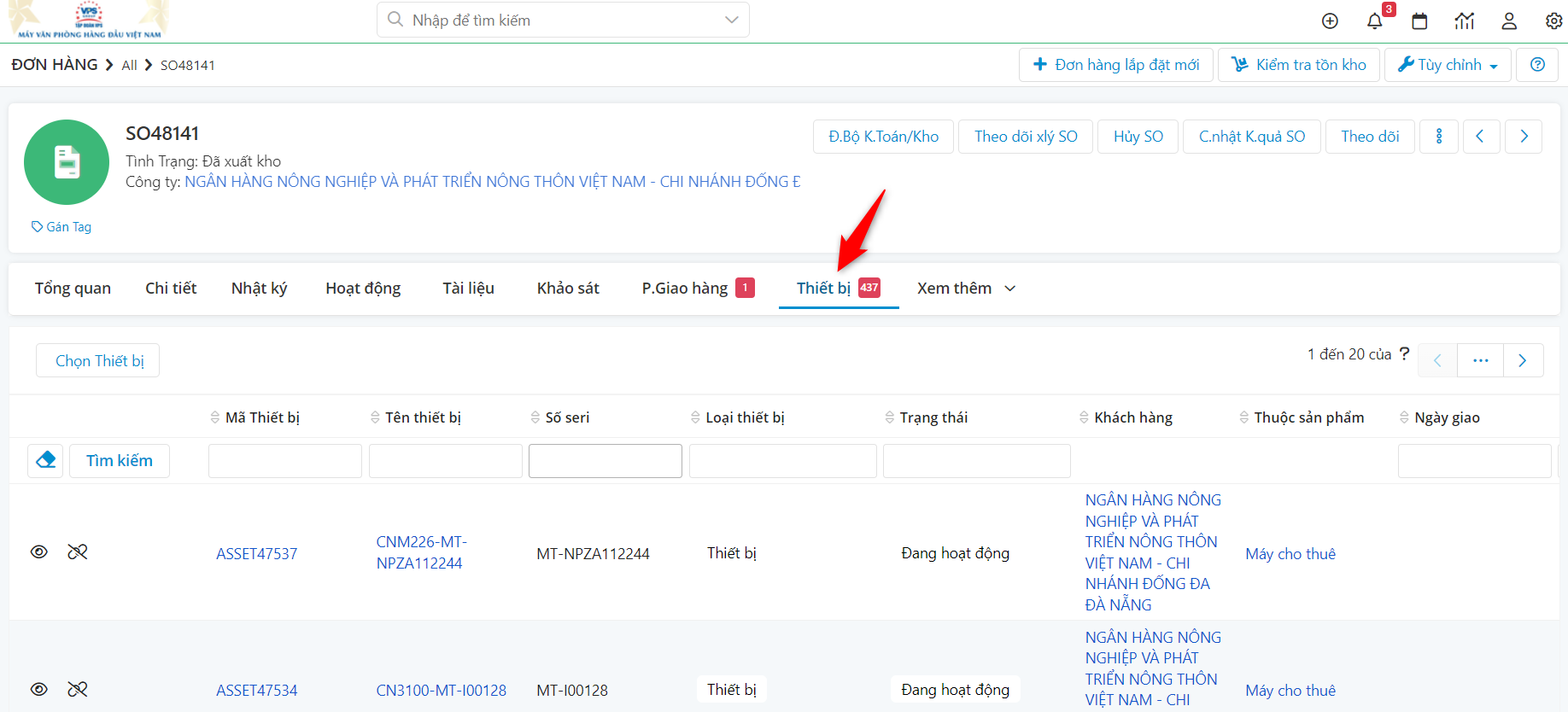Viewport: 1568px width, 712px height.
Task: Sort by Mã Thiết bị column
Action: click(255, 417)
